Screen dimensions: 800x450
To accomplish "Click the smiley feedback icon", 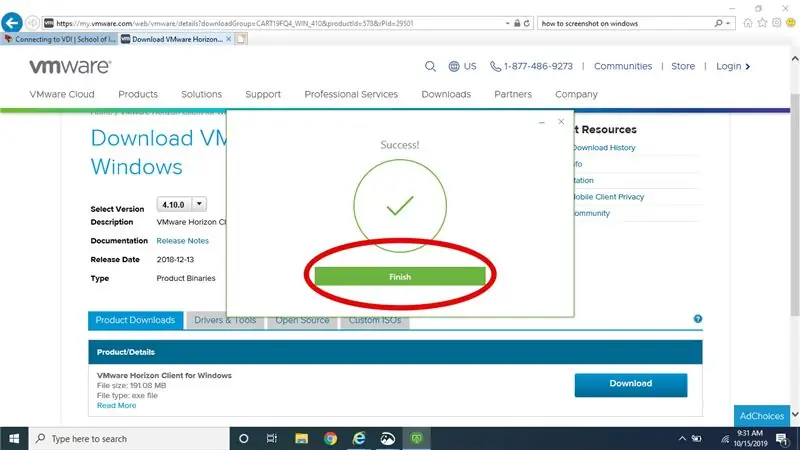I will point(791,23).
